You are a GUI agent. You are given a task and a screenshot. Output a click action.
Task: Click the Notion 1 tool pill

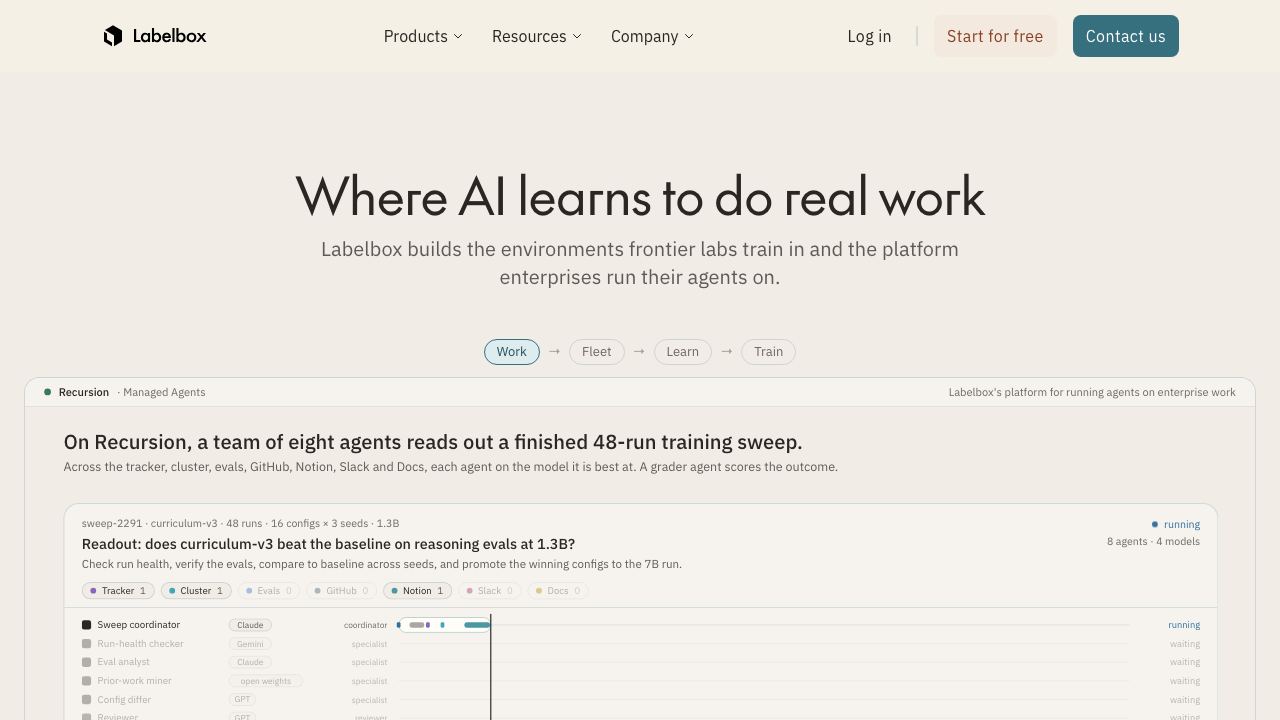[x=417, y=591]
